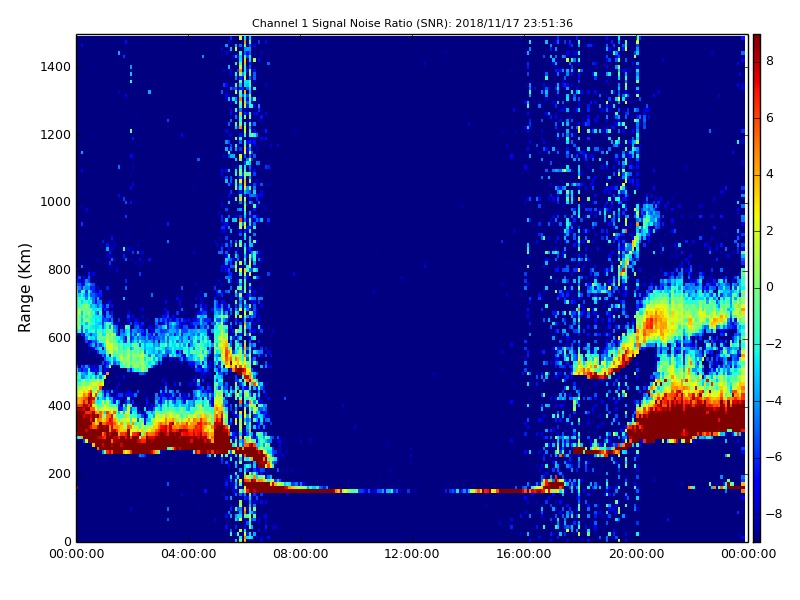Click the 1400 range tick label
Image resolution: width=800 pixels, height=600 pixels.
tap(55, 67)
